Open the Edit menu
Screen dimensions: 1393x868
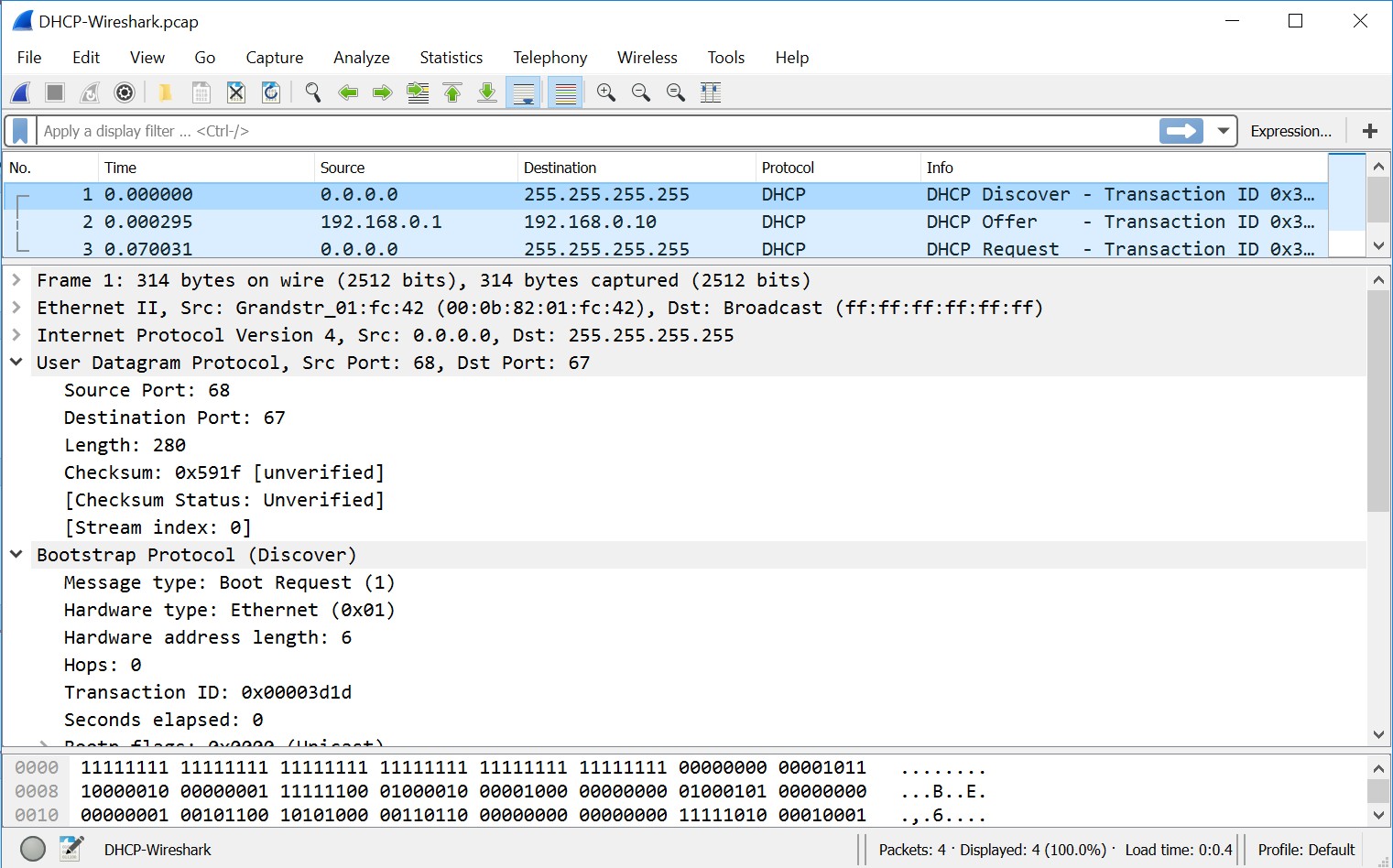pos(86,58)
